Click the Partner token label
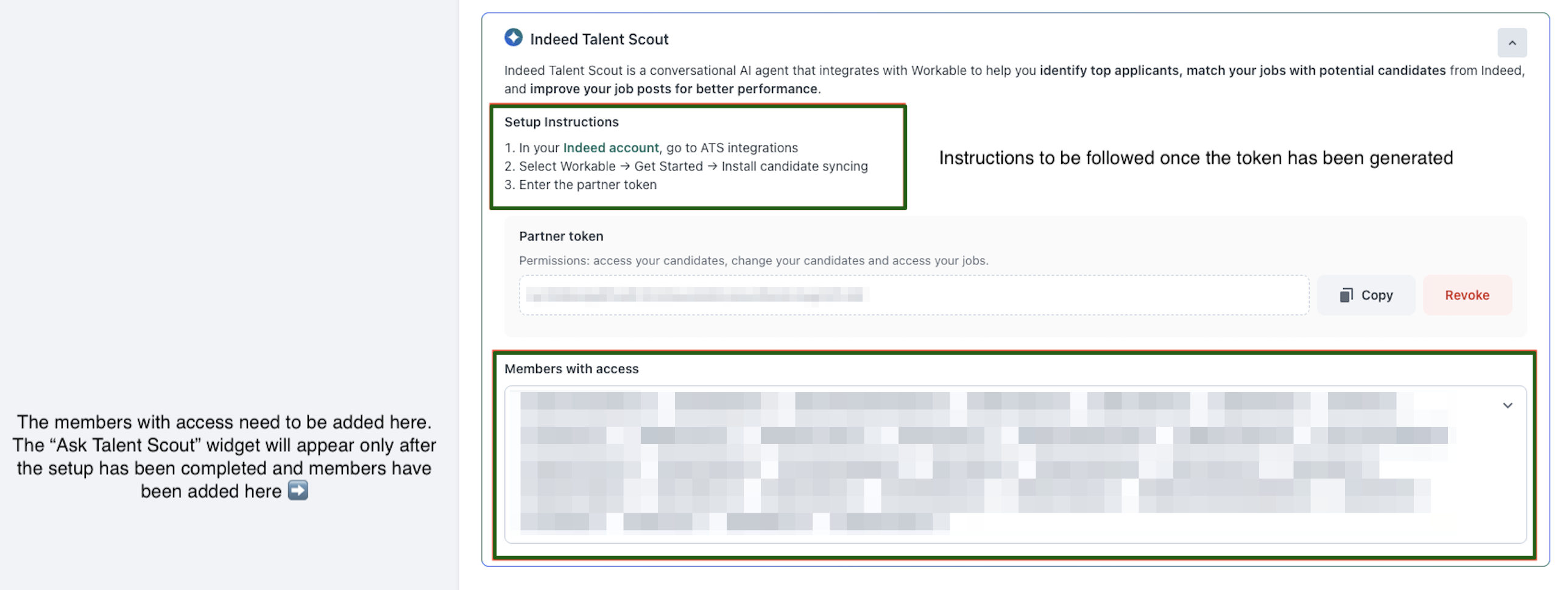 pyautogui.click(x=560, y=236)
